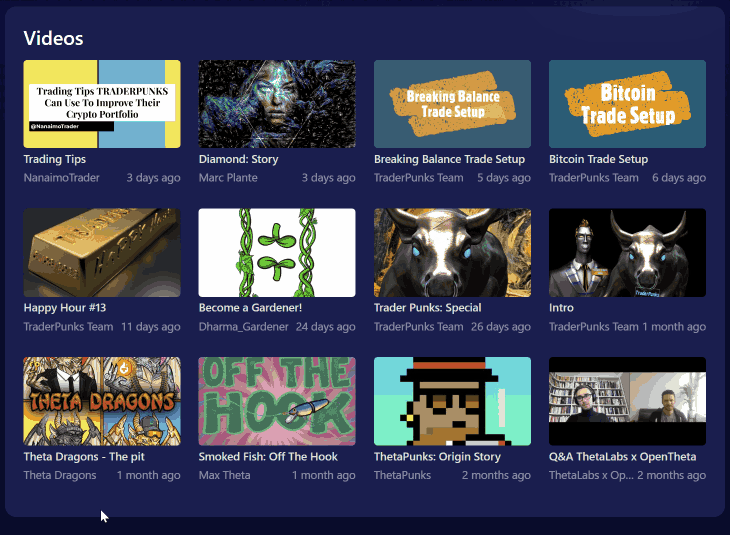This screenshot has width=730, height=535.
Task: Click '26 days ago' timestamp
Action: point(500,327)
